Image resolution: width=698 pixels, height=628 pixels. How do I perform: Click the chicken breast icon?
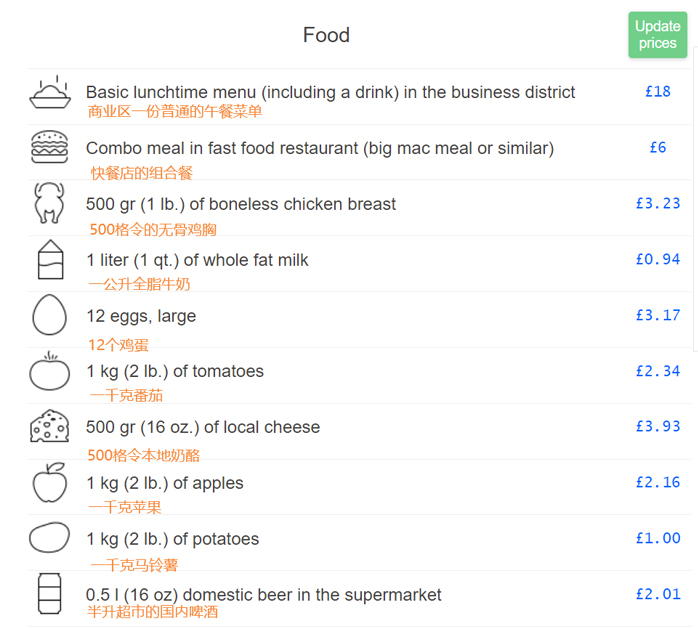click(49, 203)
